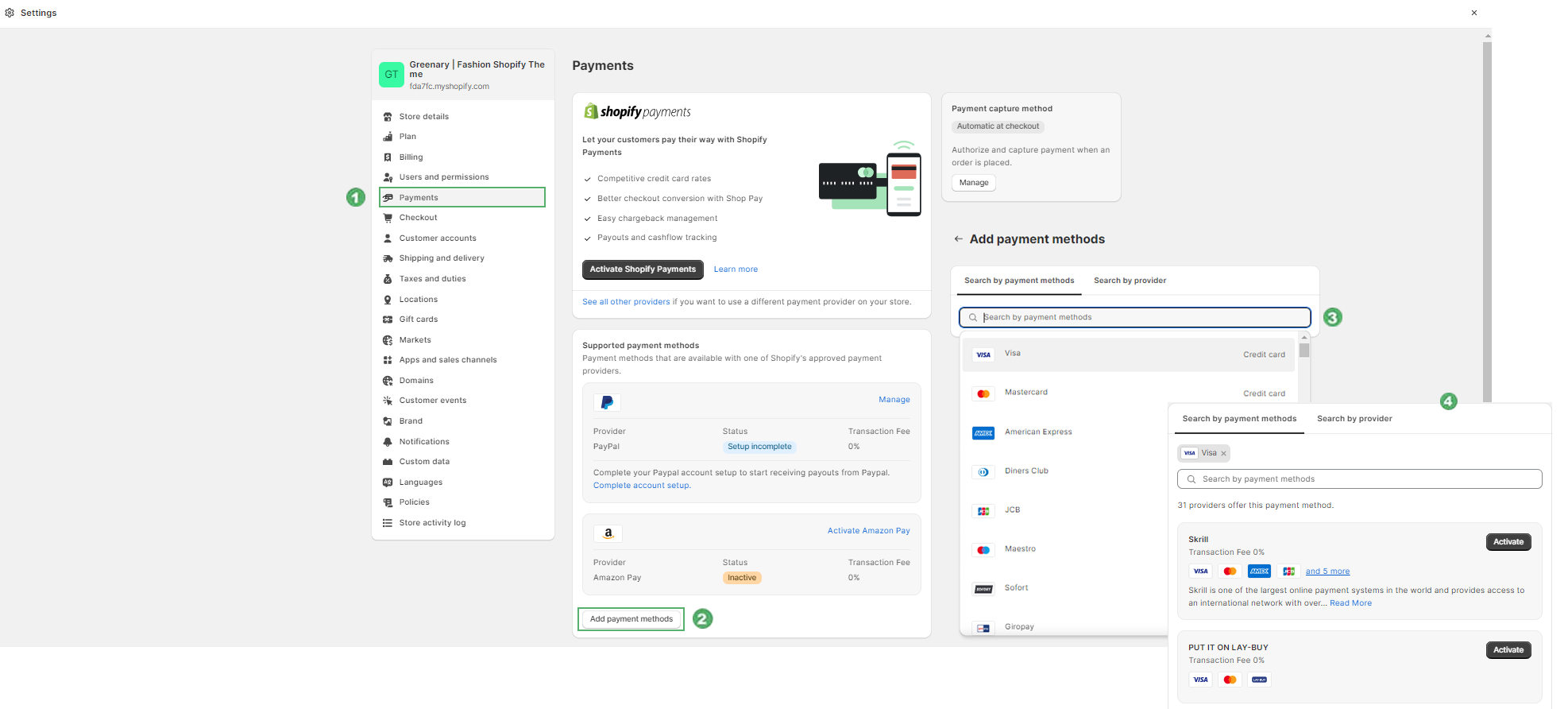The image size is (1568, 709).
Task: Click Activate Shopify Payments button
Action: click(643, 269)
